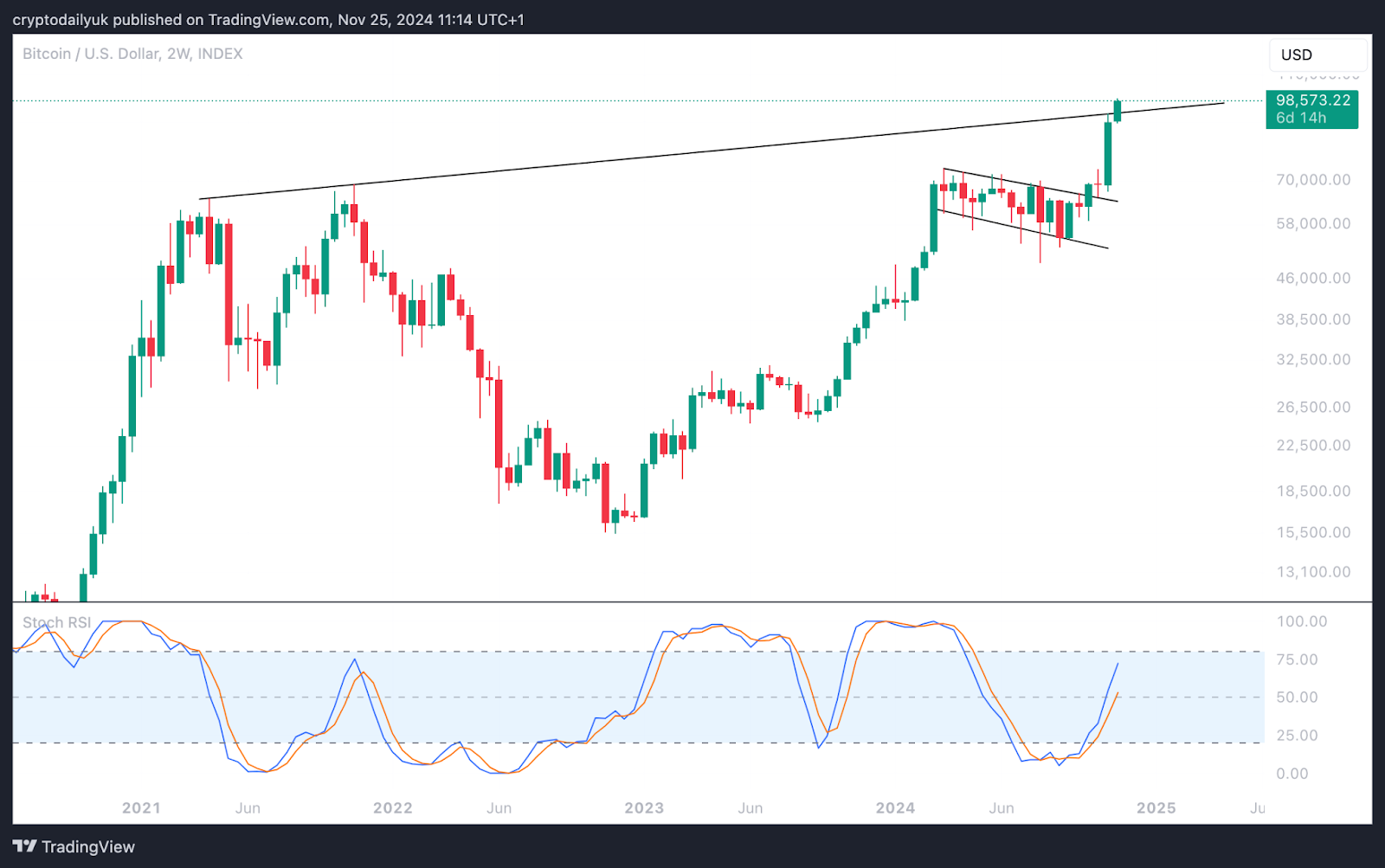The width and height of the screenshot is (1385, 868).
Task: Click the 2021 time axis label
Action: click(x=141, y=807)
